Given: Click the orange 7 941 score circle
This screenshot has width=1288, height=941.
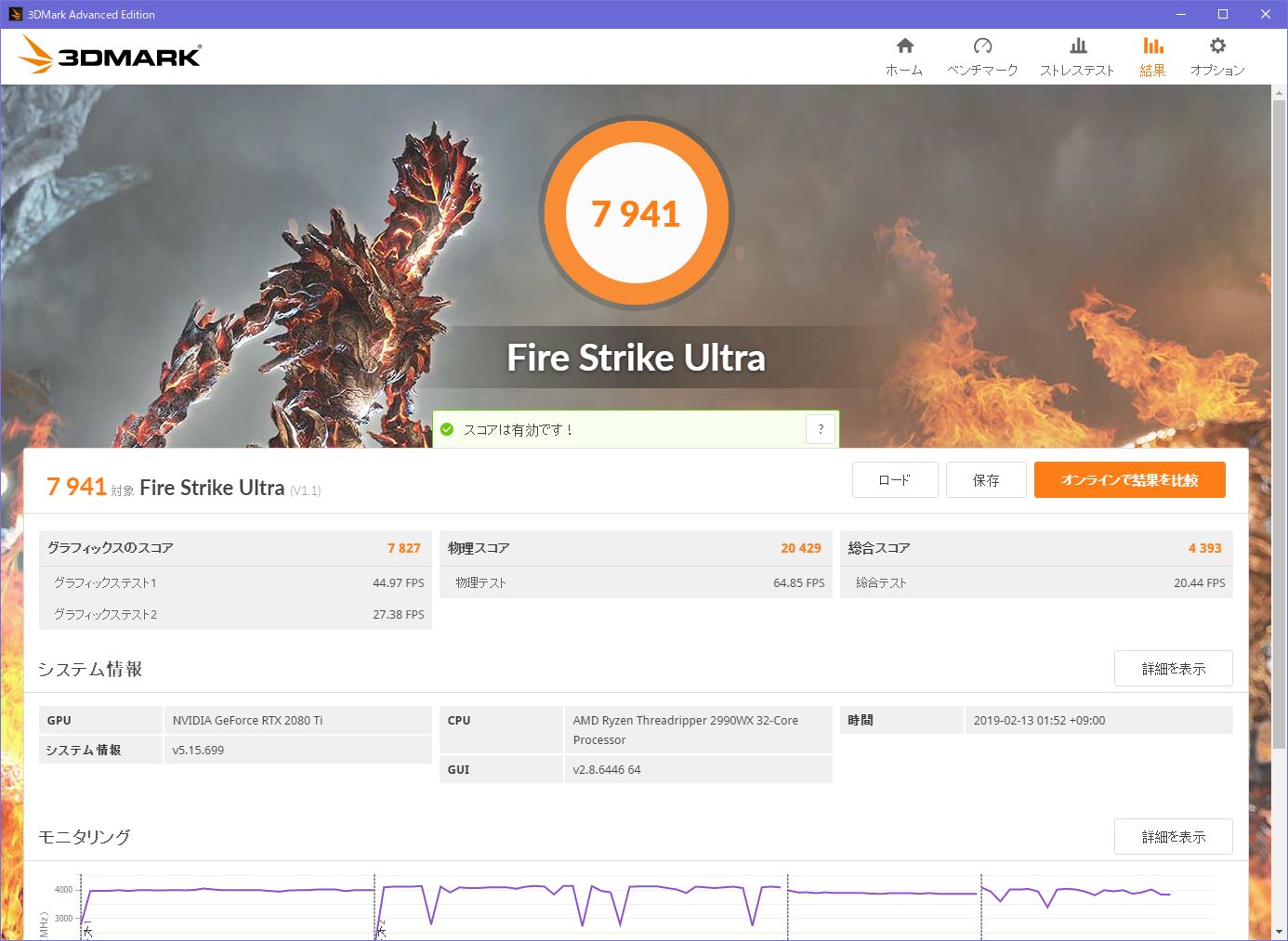Looking at the screenshot, I should tap(637, 214).
